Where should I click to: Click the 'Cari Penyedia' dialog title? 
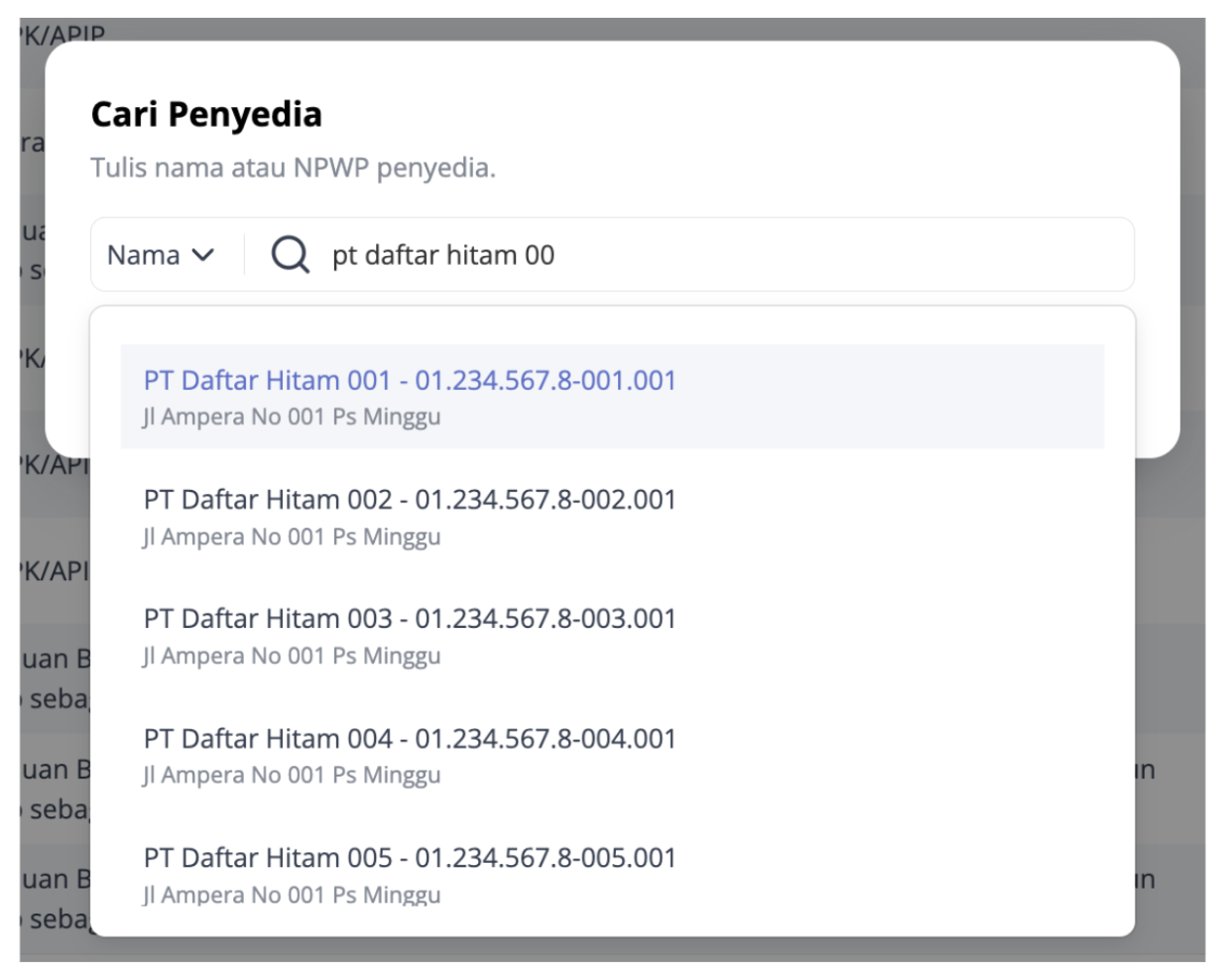click(206, 114)
